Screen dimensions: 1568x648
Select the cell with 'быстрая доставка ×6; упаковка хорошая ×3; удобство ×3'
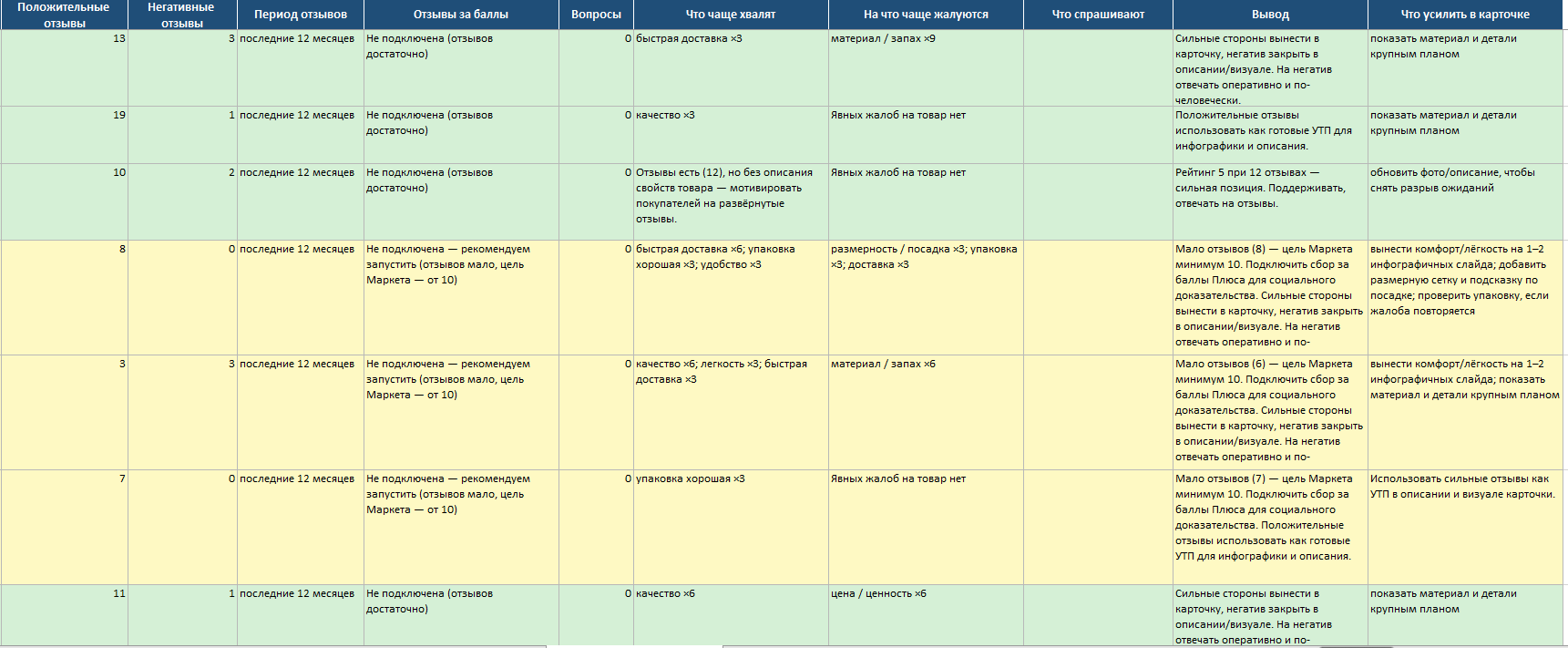click(731, 298)
